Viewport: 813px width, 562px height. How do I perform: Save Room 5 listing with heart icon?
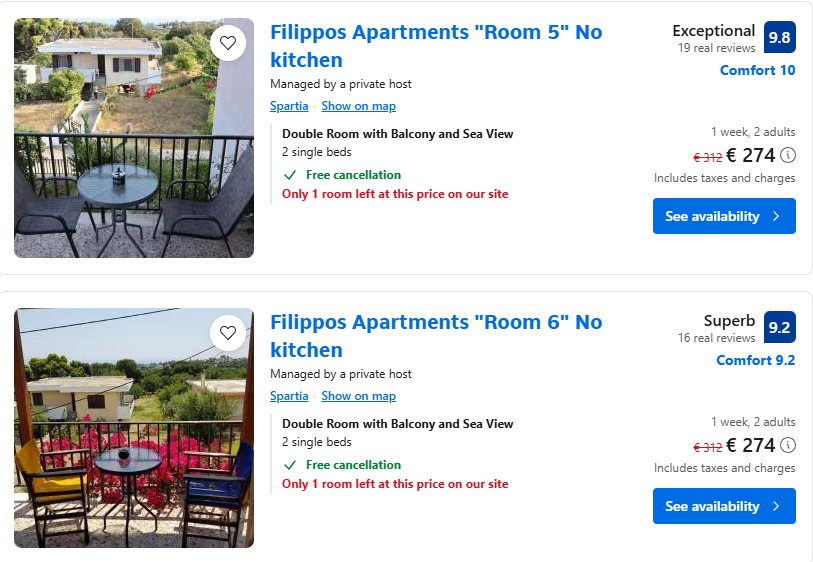[x=228, y=43]
